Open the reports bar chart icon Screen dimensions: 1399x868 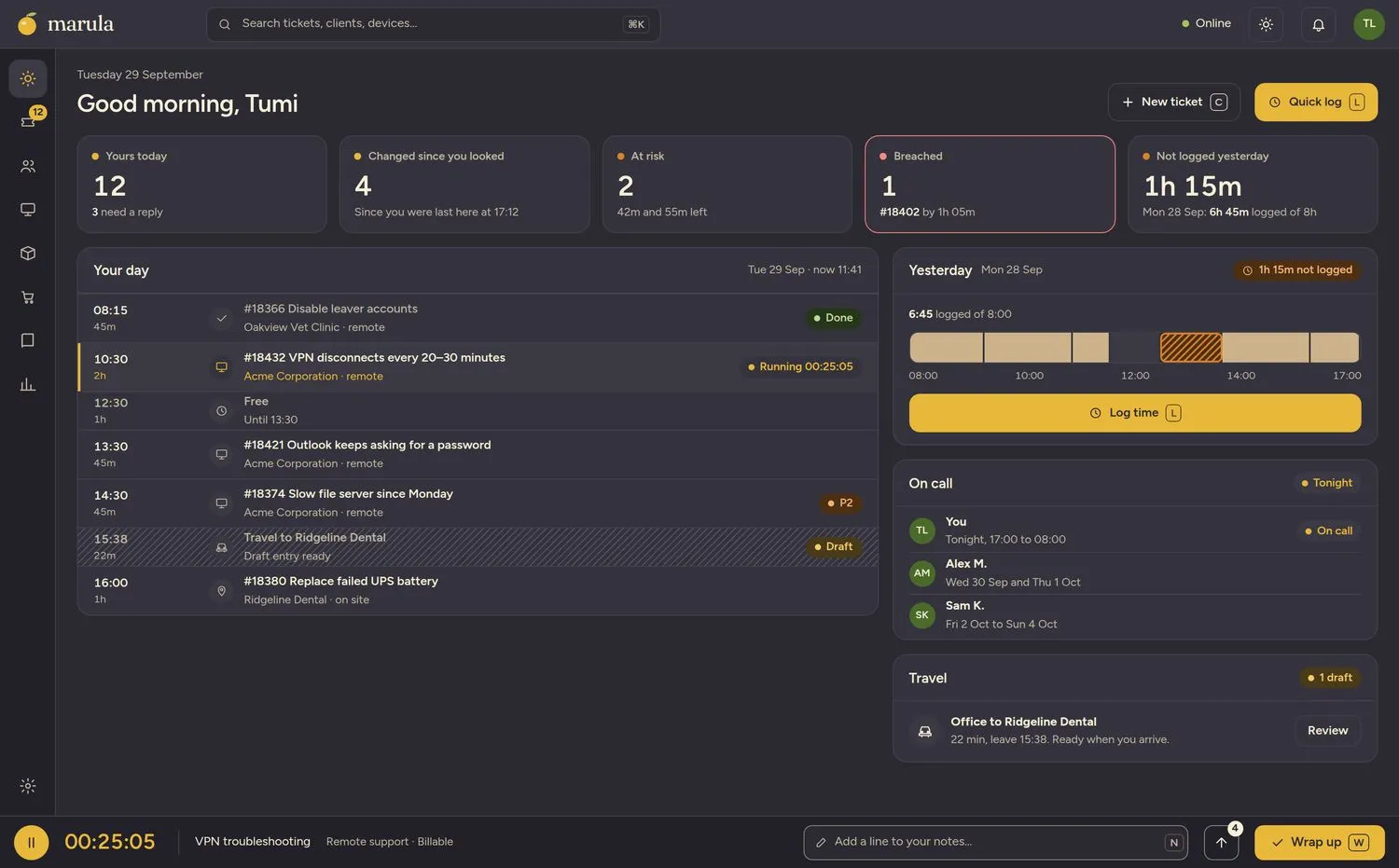(x=28, y=384)
